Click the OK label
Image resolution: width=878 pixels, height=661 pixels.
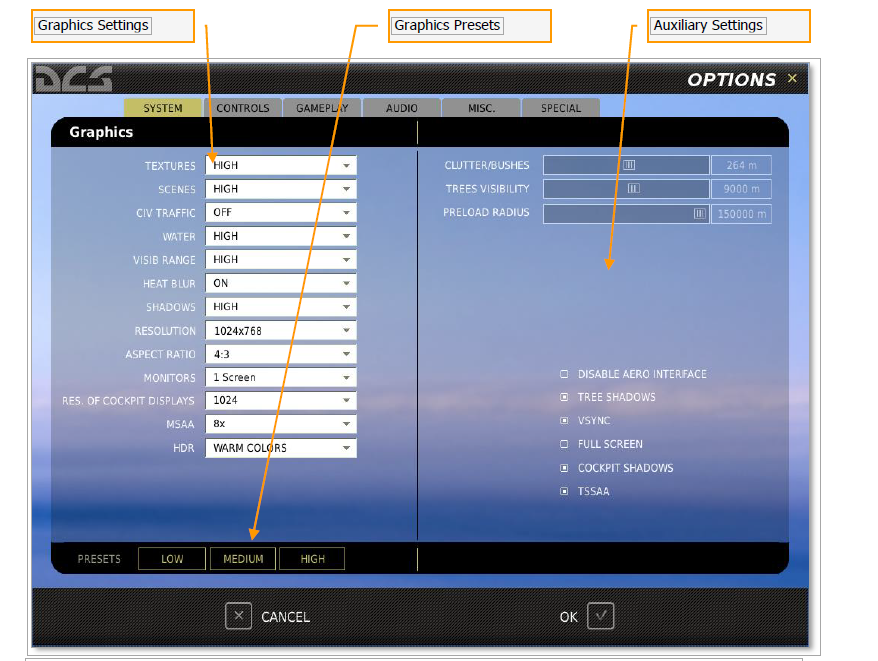coord(568,617)
